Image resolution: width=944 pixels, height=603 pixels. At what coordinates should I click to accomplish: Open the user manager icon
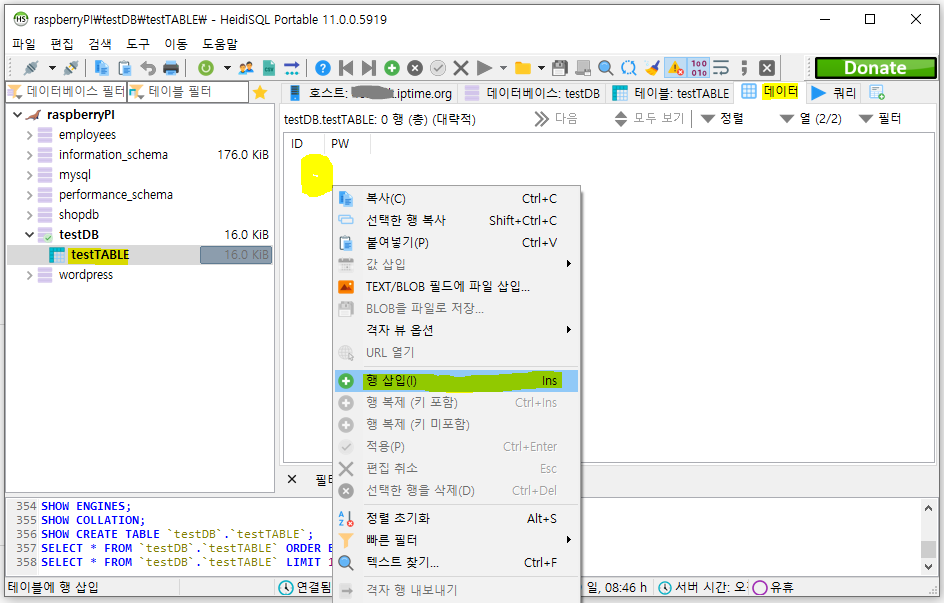[246, 68]
